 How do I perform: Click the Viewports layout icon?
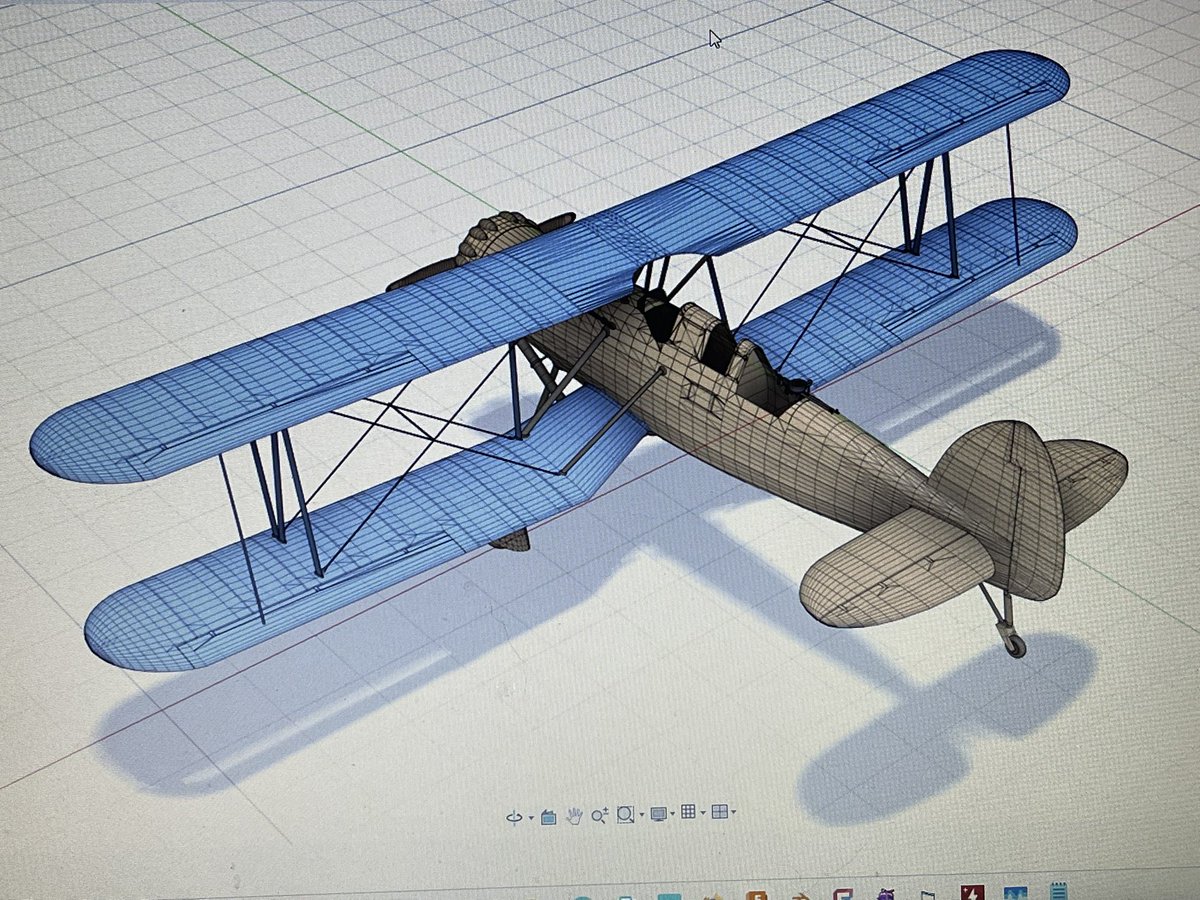click(x=720, y=811)
